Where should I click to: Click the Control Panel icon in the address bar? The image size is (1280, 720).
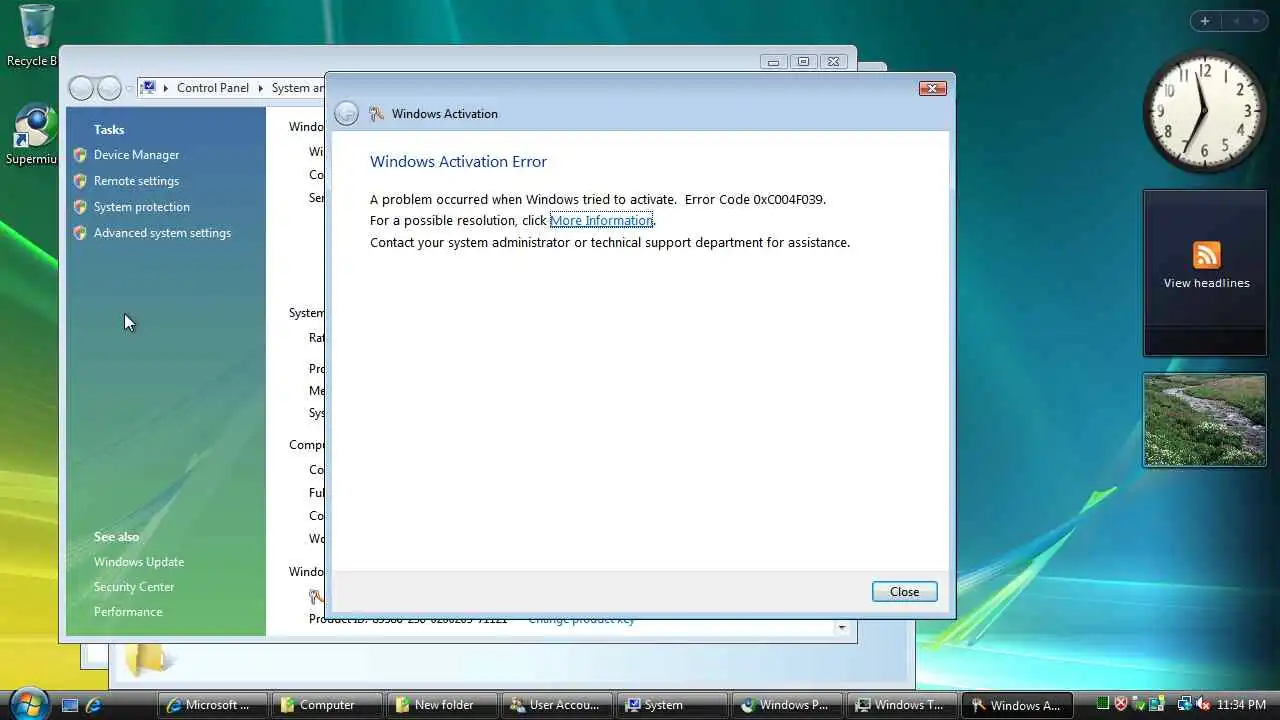coord(148,87)
